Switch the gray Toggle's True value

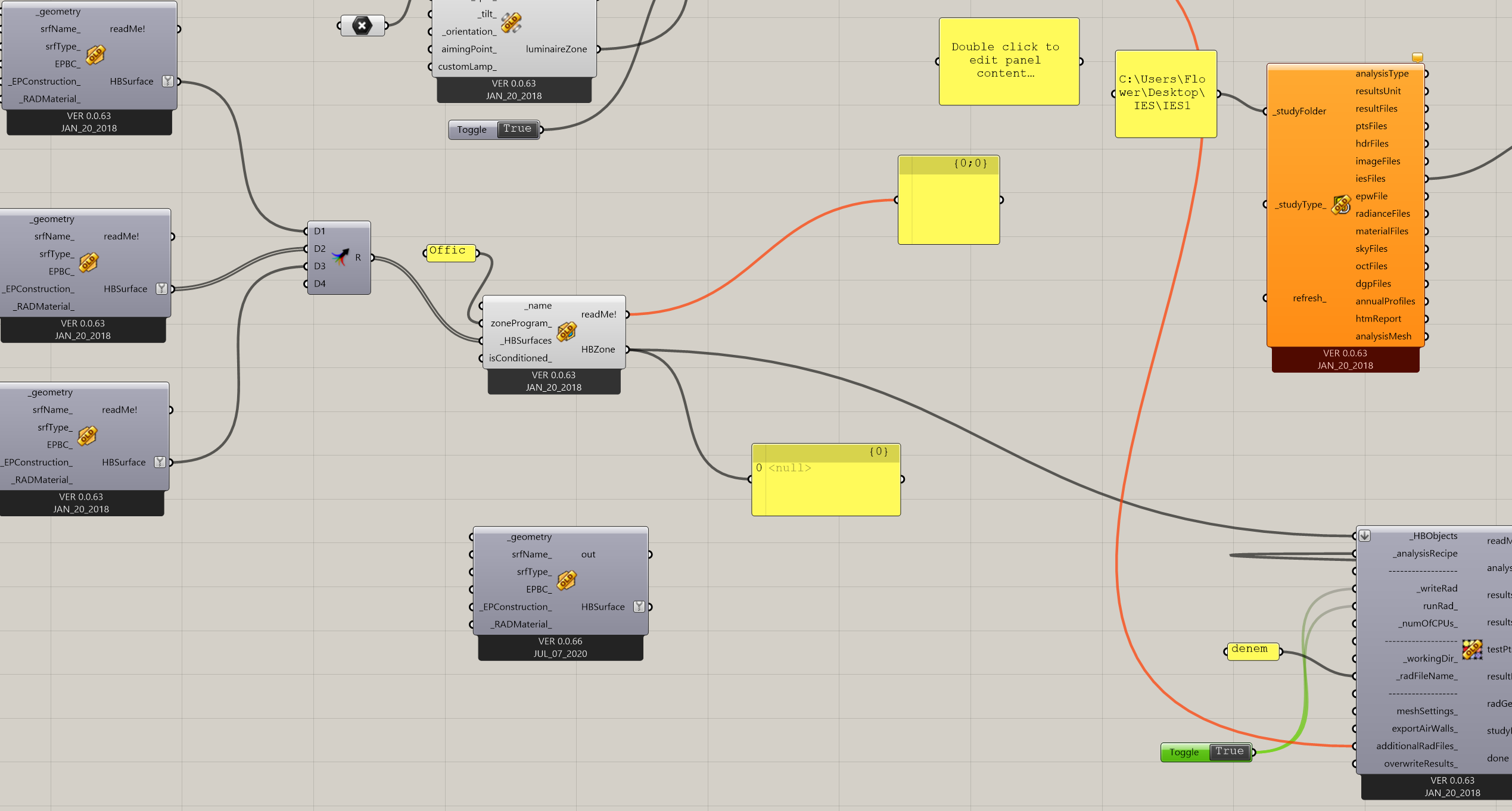[517, 129]
